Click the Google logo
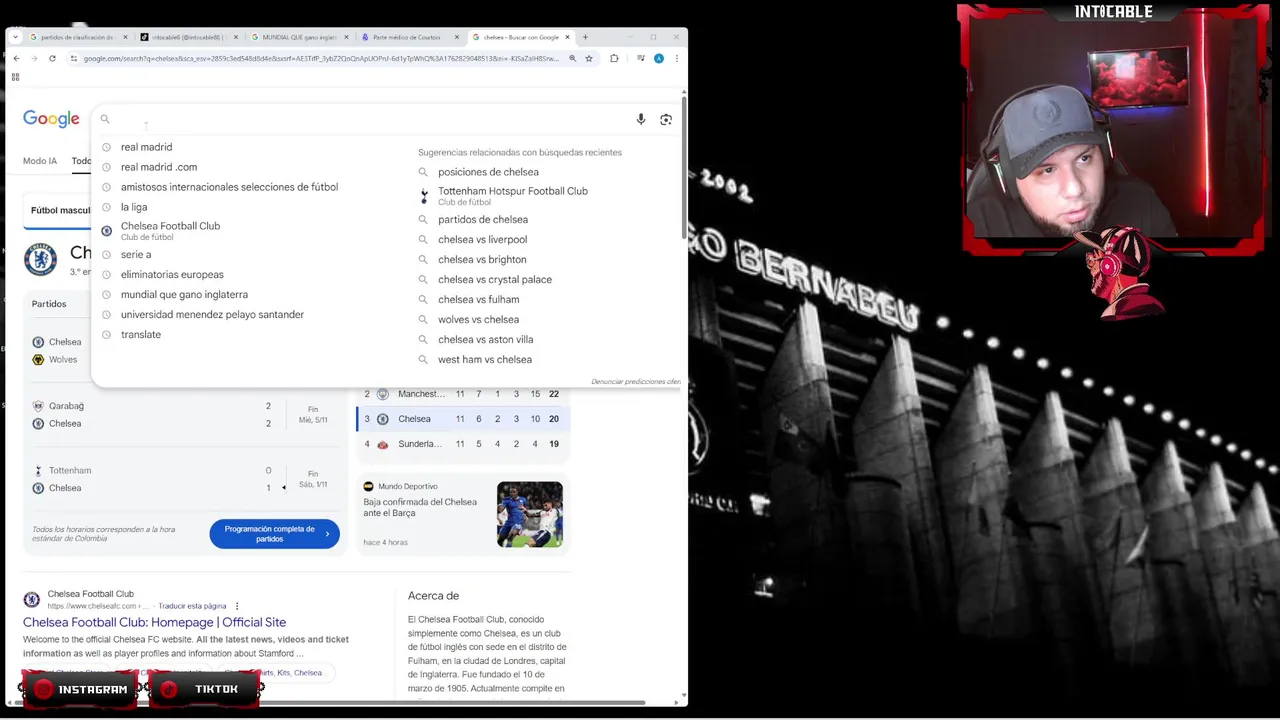The width and height of the screenshot is (1280, 720). pyautogui.click(x=51, y=119)
